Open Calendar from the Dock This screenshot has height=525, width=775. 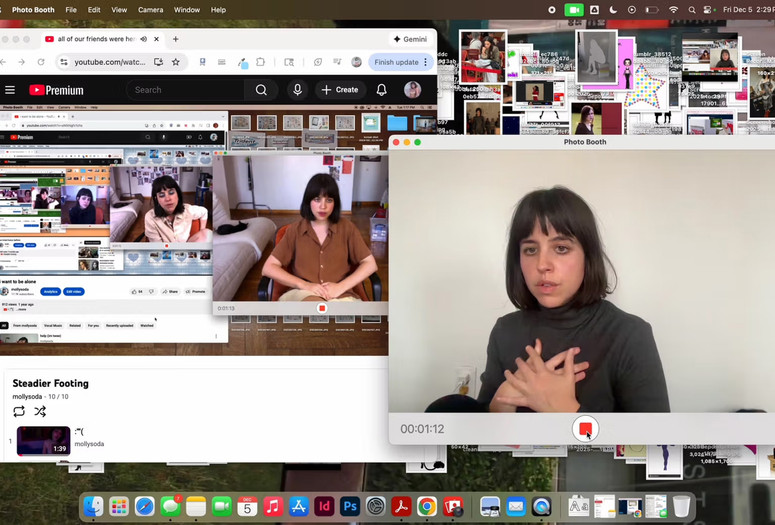(x=247, y=507)
